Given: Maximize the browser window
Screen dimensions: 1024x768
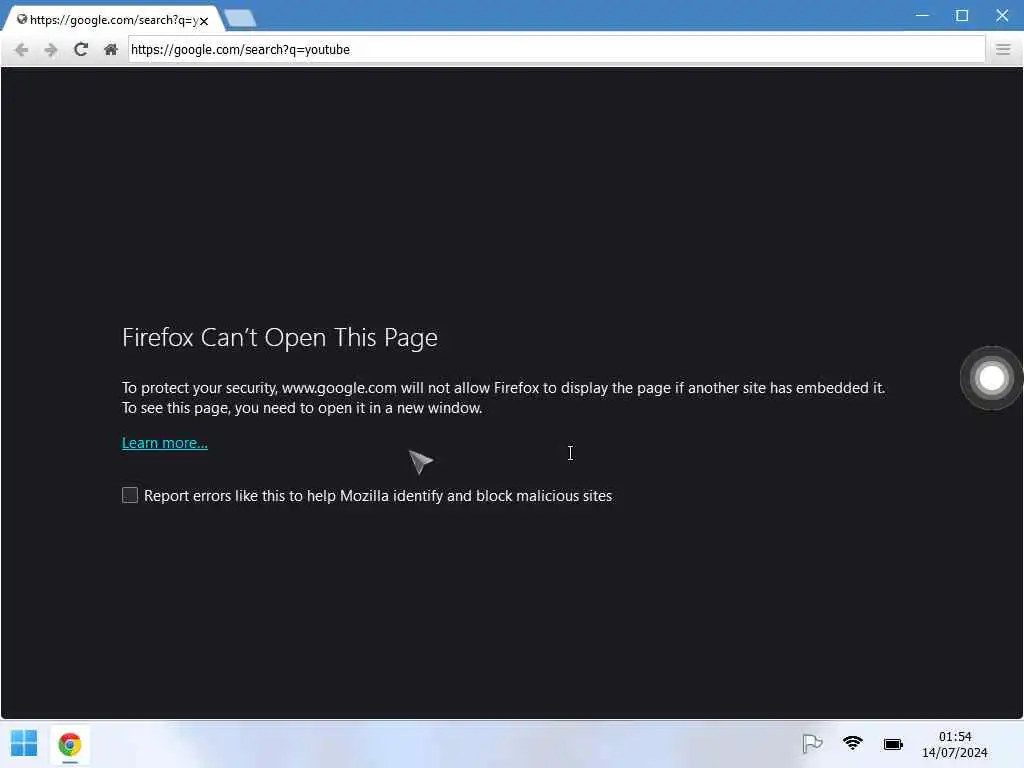Looking at the screenshot, I should click(962, 15).
